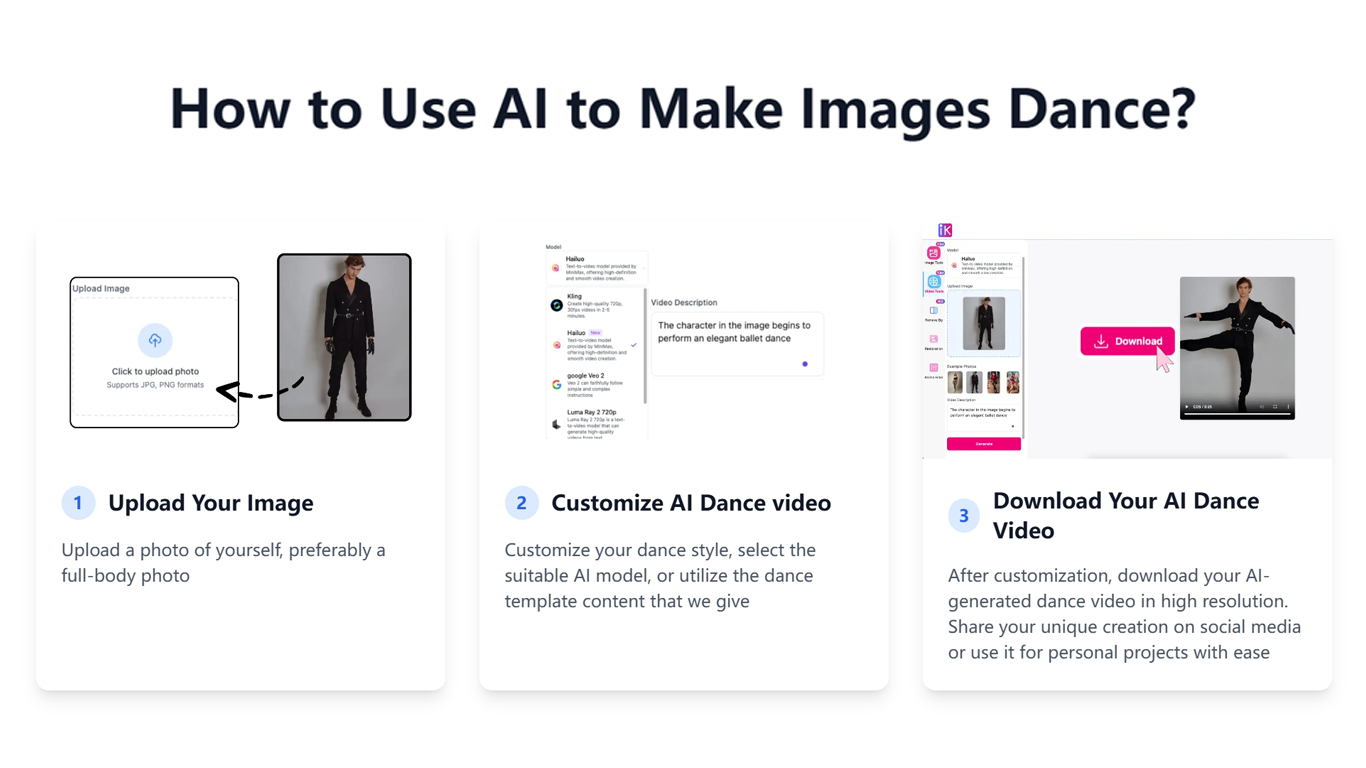Click the iK logo icon
This screenshot has height=768, width=1366.
tap(945, 230)
